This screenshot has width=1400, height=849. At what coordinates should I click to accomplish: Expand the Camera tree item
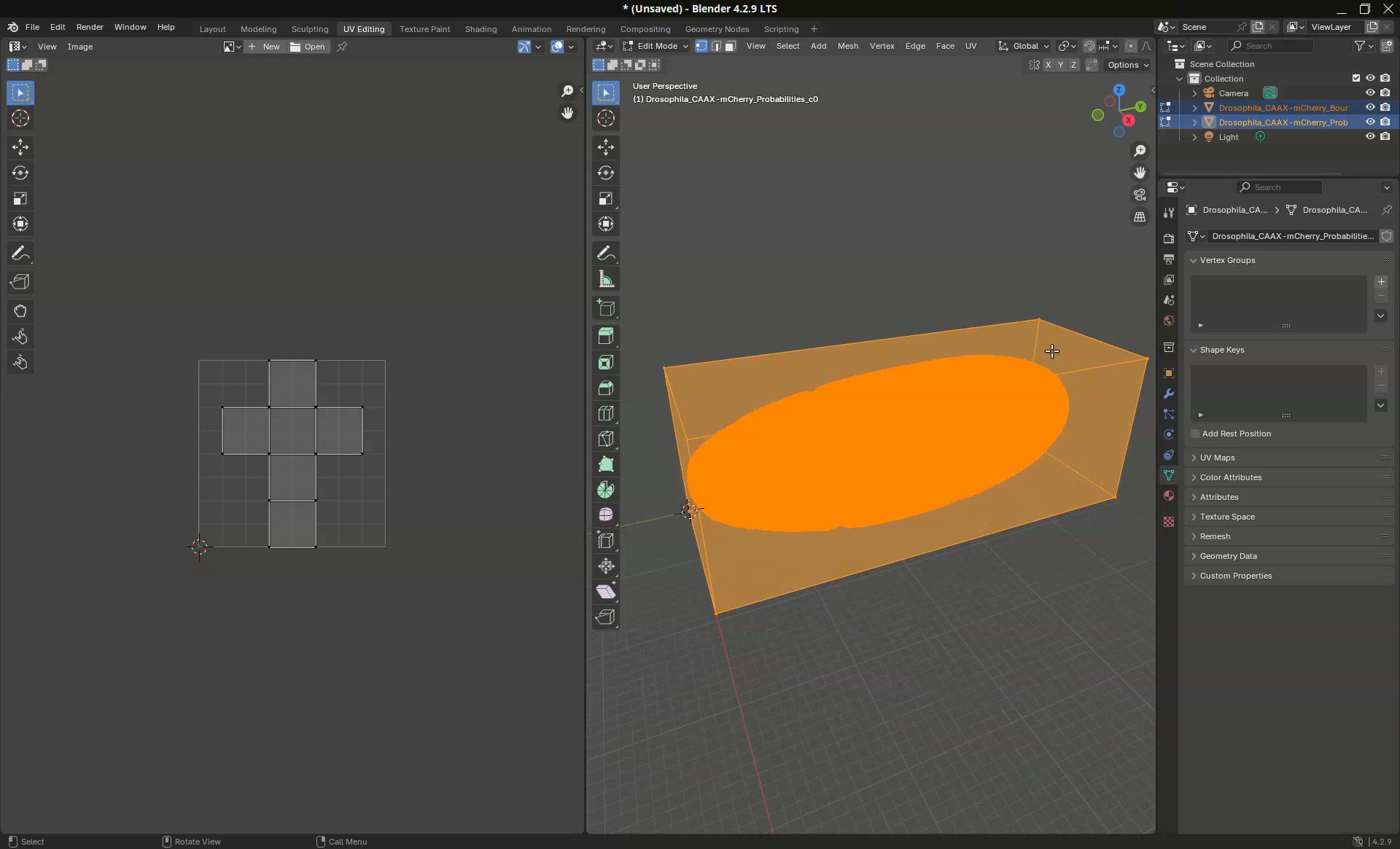[1194, 93]
